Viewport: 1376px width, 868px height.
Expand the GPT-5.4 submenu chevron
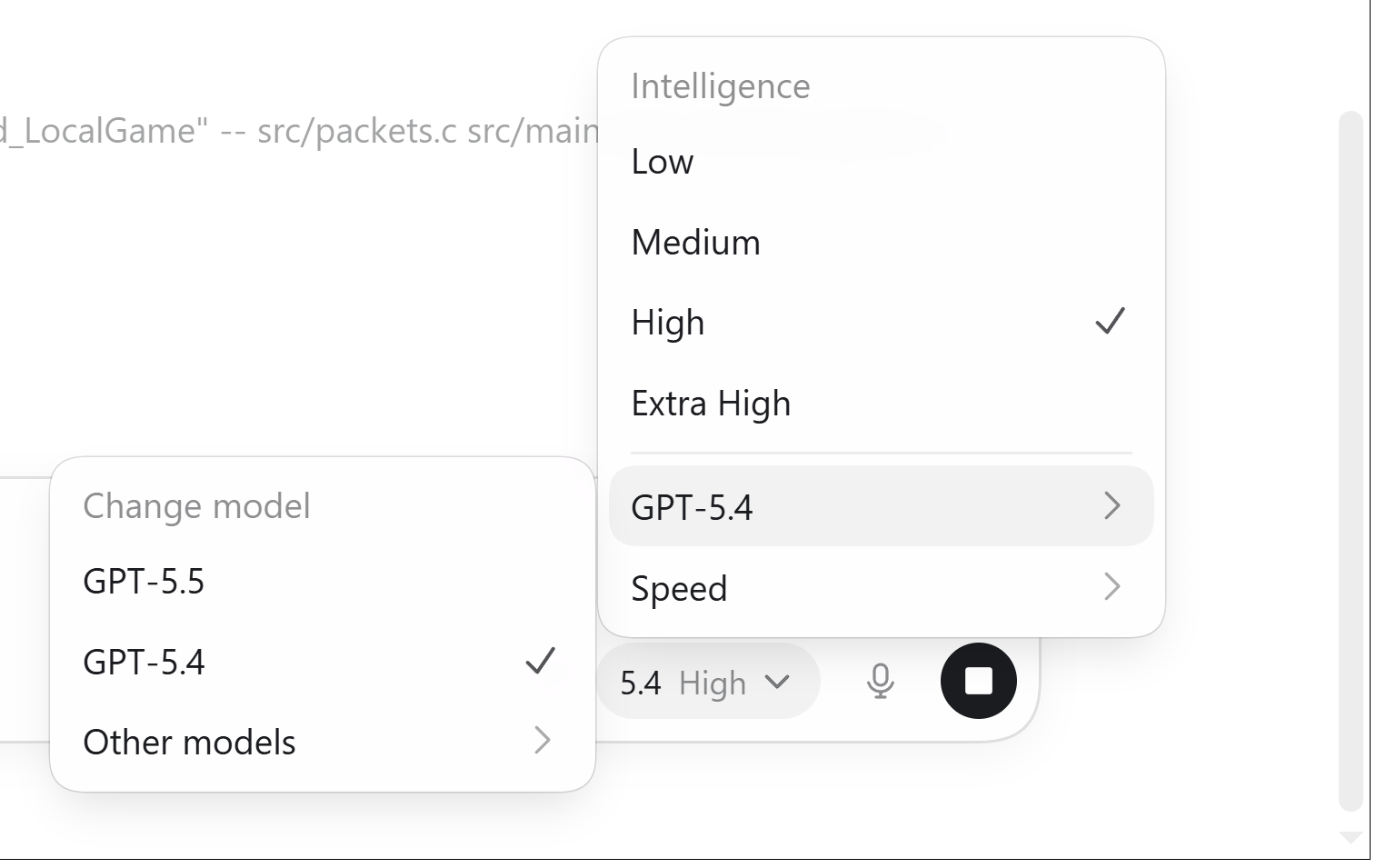(1112, 505)
